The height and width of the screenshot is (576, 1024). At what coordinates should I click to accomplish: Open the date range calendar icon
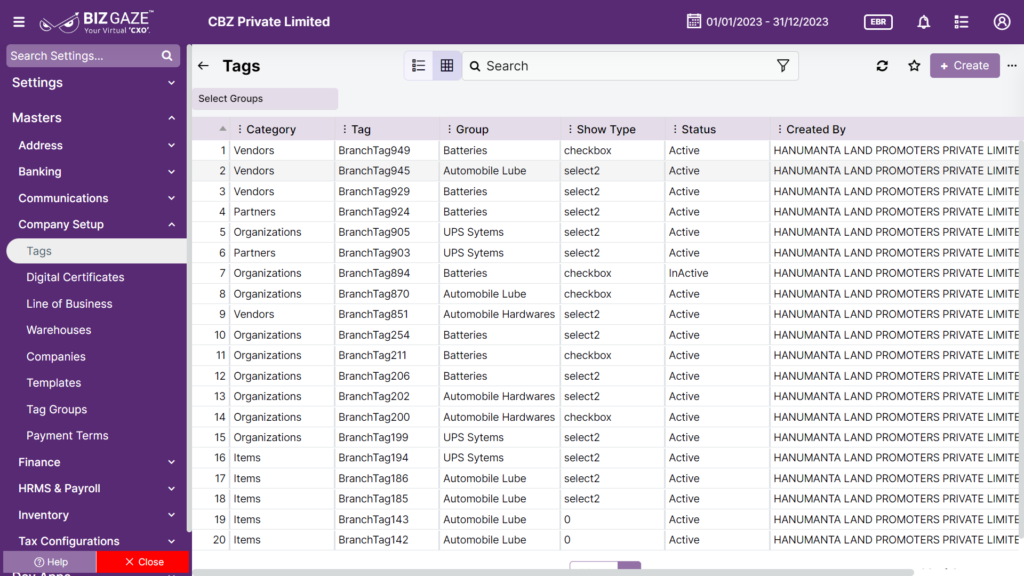(x=694, y=22)
